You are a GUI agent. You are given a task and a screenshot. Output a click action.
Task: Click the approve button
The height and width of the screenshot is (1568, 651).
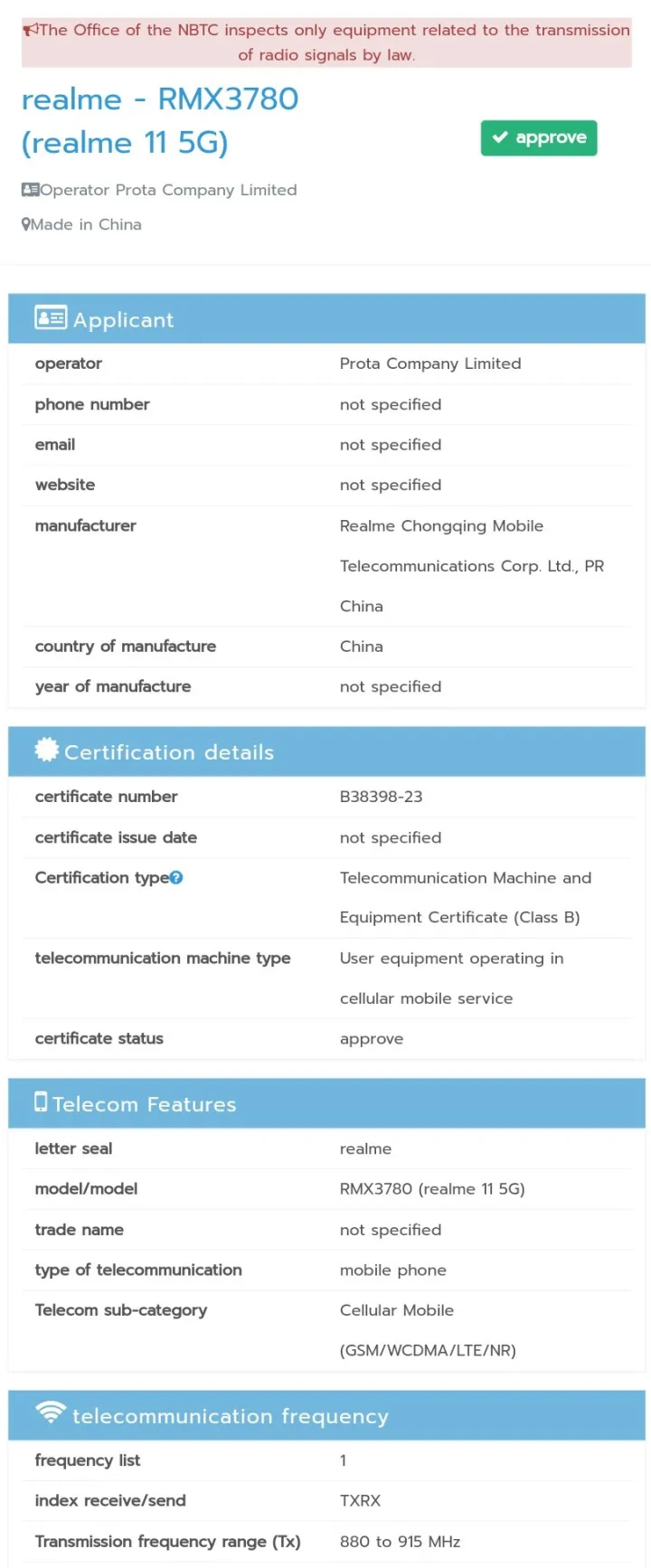click(x=539, y=137)
